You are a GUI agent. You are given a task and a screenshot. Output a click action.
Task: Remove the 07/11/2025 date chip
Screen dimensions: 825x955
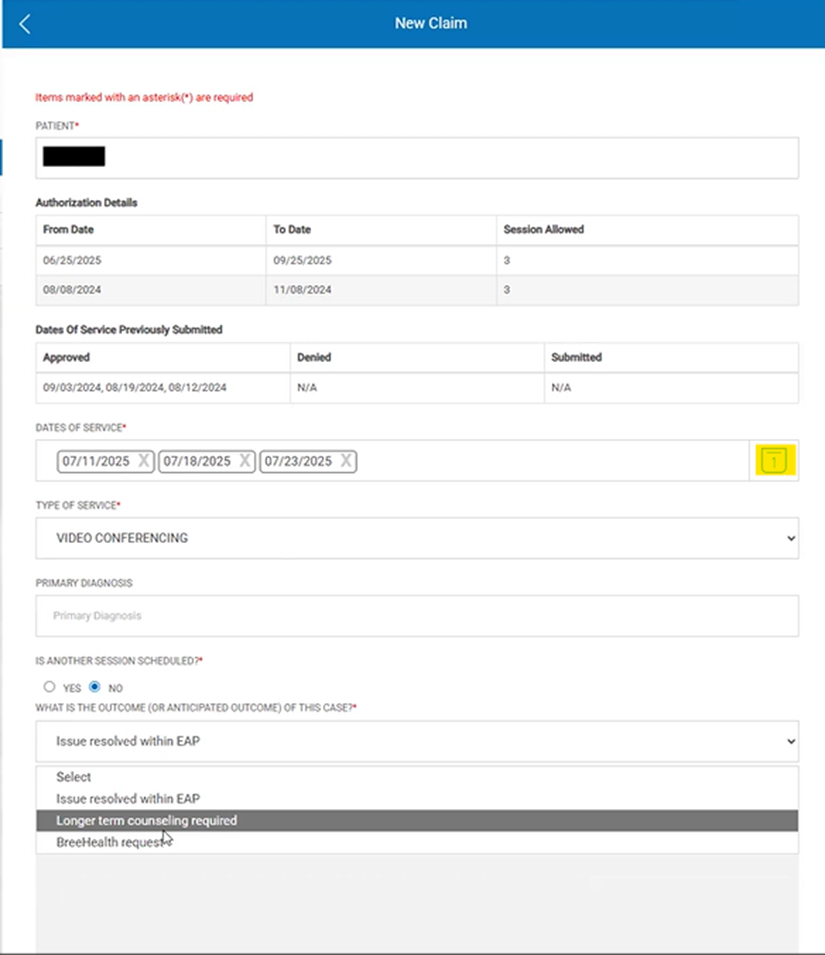tap(144, 461)
